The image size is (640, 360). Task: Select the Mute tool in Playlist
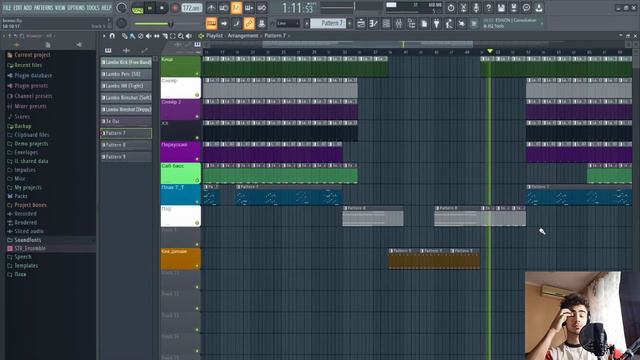pyautogui.click(x=149, y=36)
